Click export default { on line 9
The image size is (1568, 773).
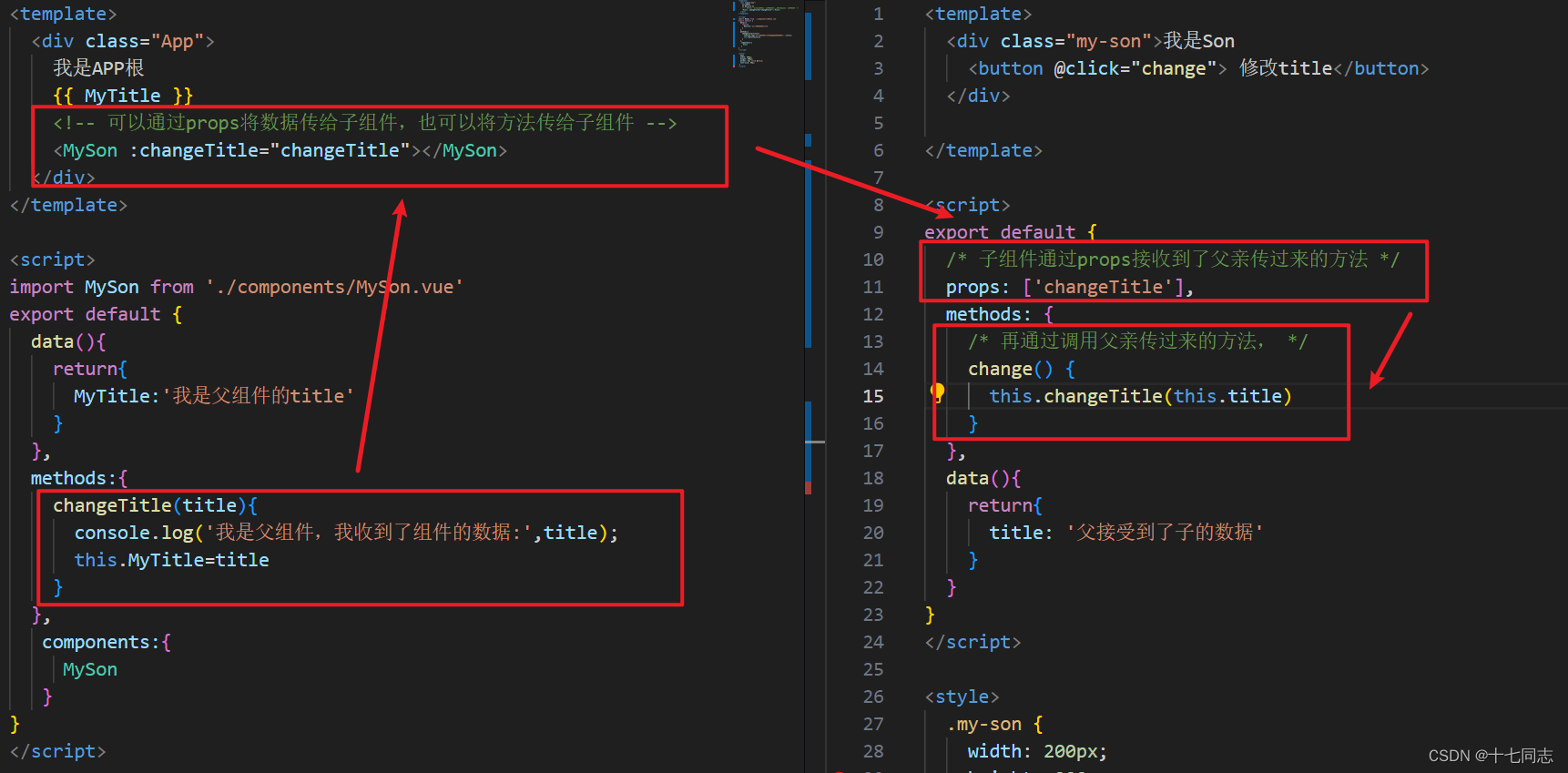pyautogui.click(x=1011, y=232)
